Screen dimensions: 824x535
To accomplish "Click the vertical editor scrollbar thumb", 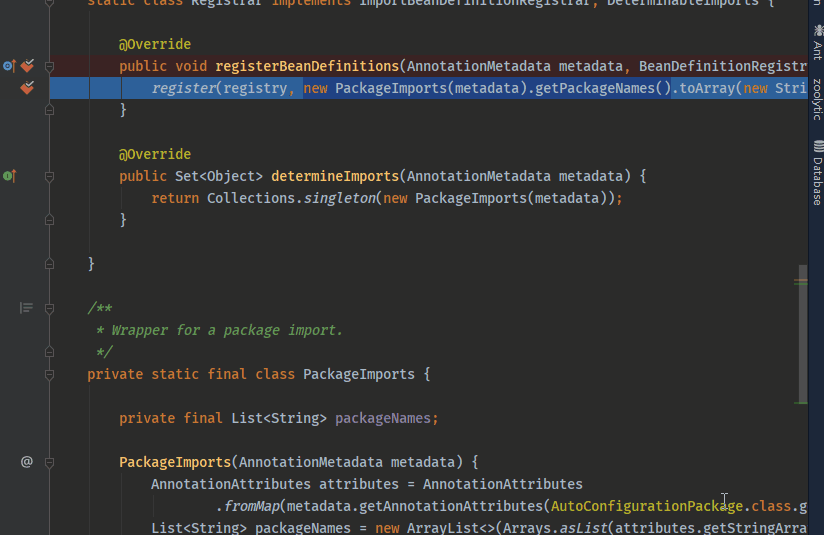I will (802, 334).
